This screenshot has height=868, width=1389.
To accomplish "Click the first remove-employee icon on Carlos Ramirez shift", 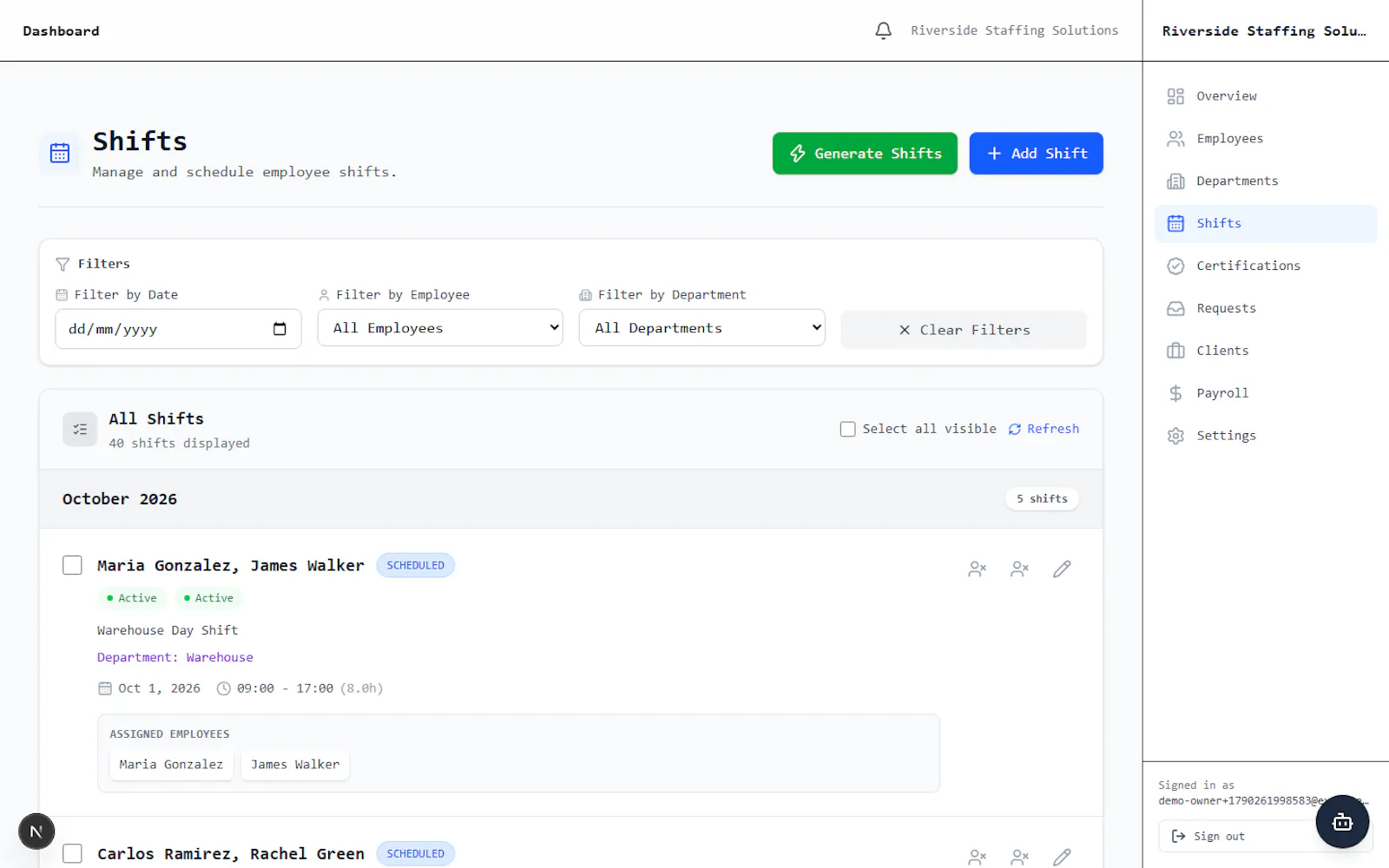I will coord(978,857).
